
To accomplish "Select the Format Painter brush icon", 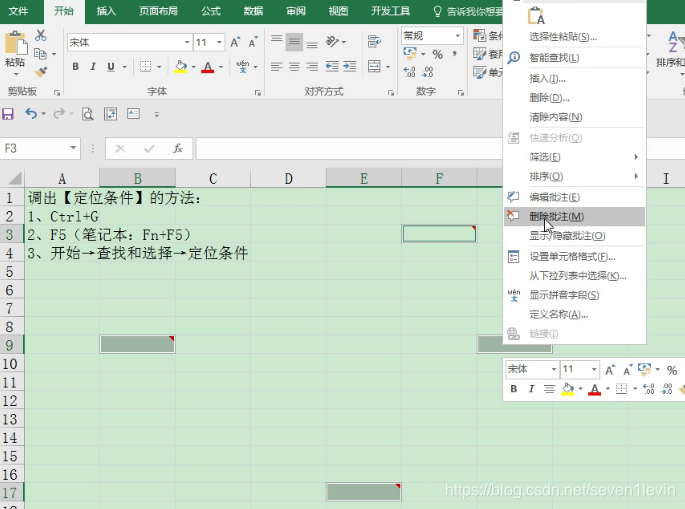I will coord(41,71).
